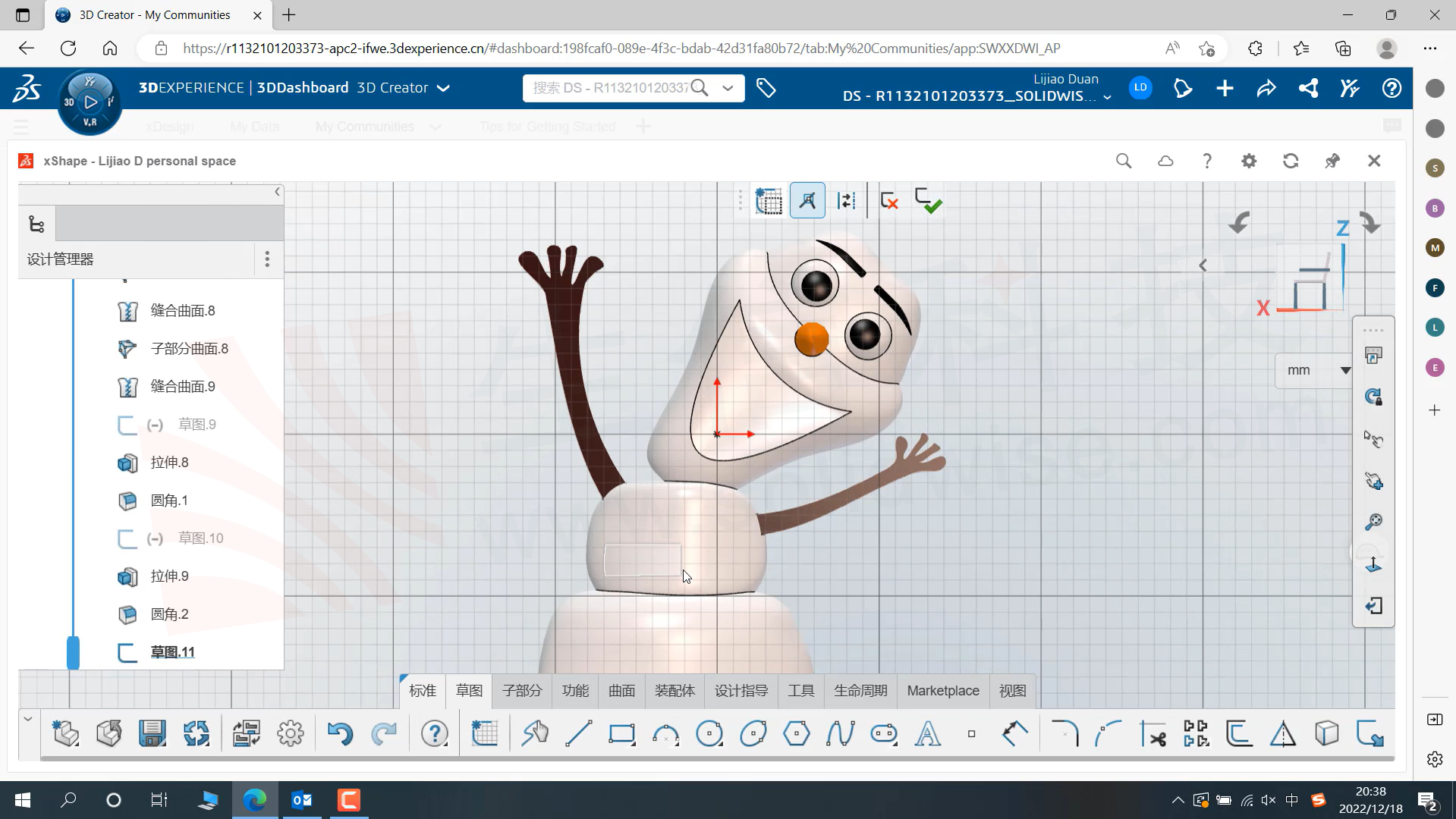Select the Polygon sketch tool
This screenshot has width=1456, height=819.
[797, 733]
